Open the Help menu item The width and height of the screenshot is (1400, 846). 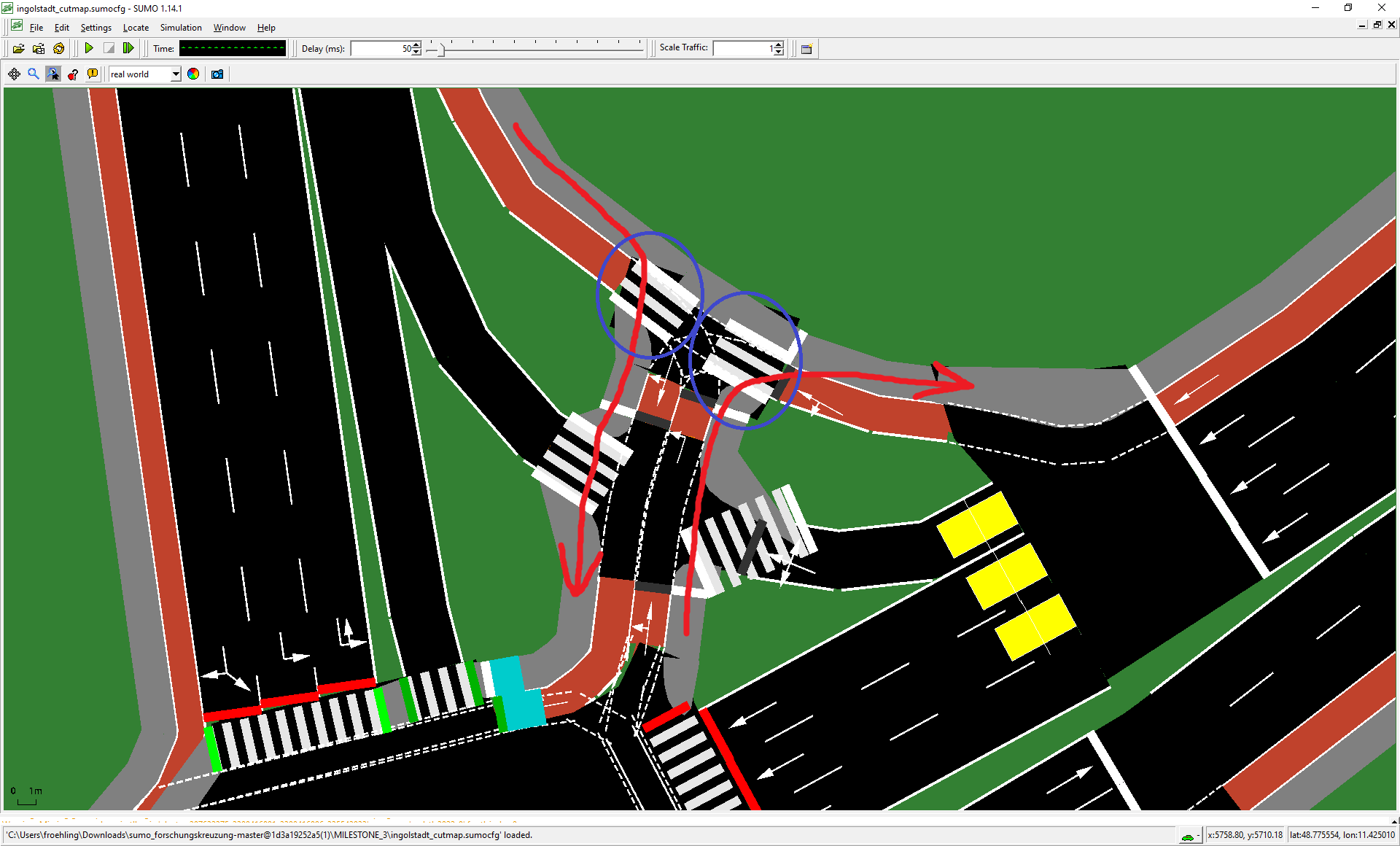coord(266,28)
